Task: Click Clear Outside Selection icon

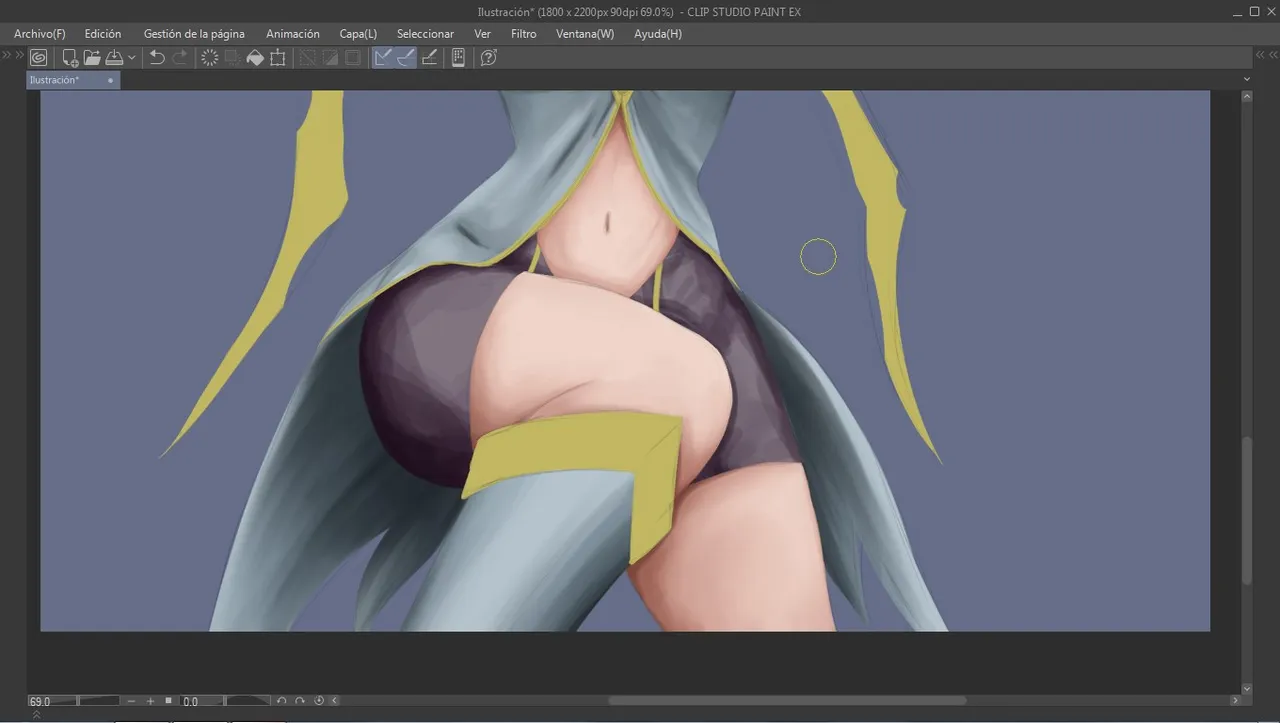Action: [232, 58]
